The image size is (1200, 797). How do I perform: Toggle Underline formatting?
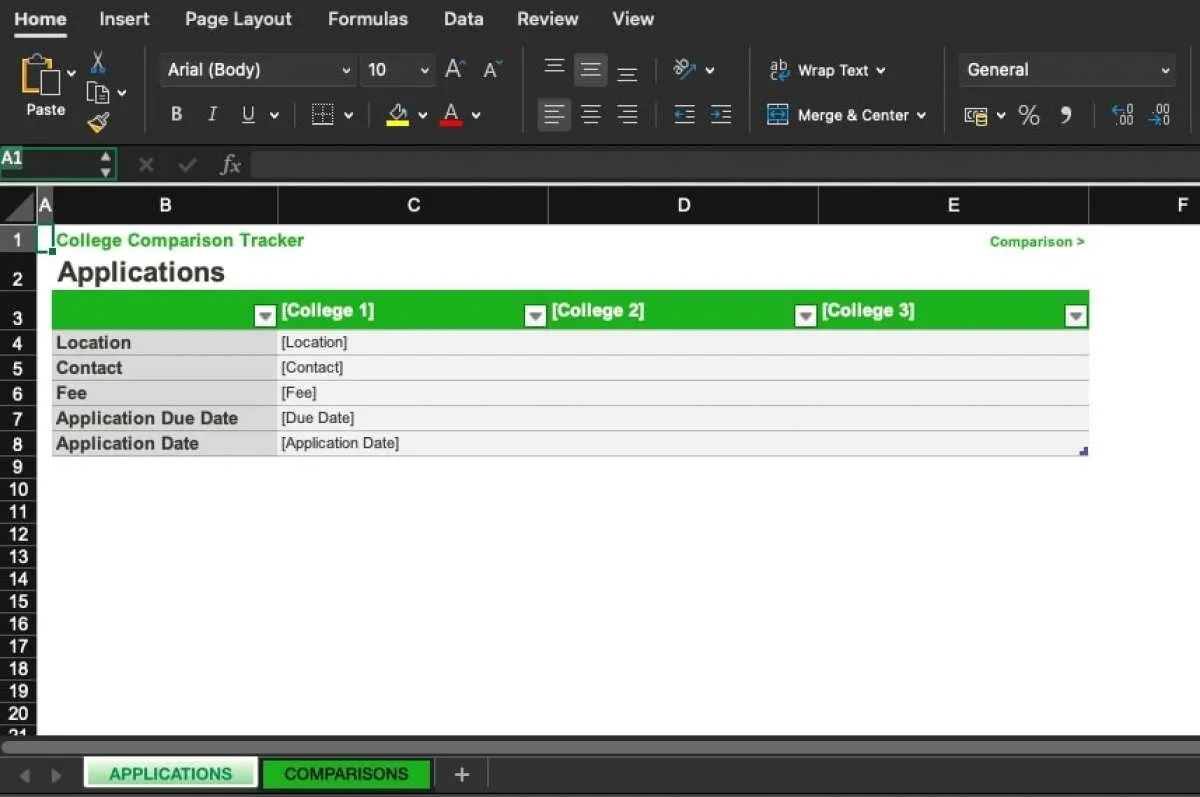tap(247, 115)
